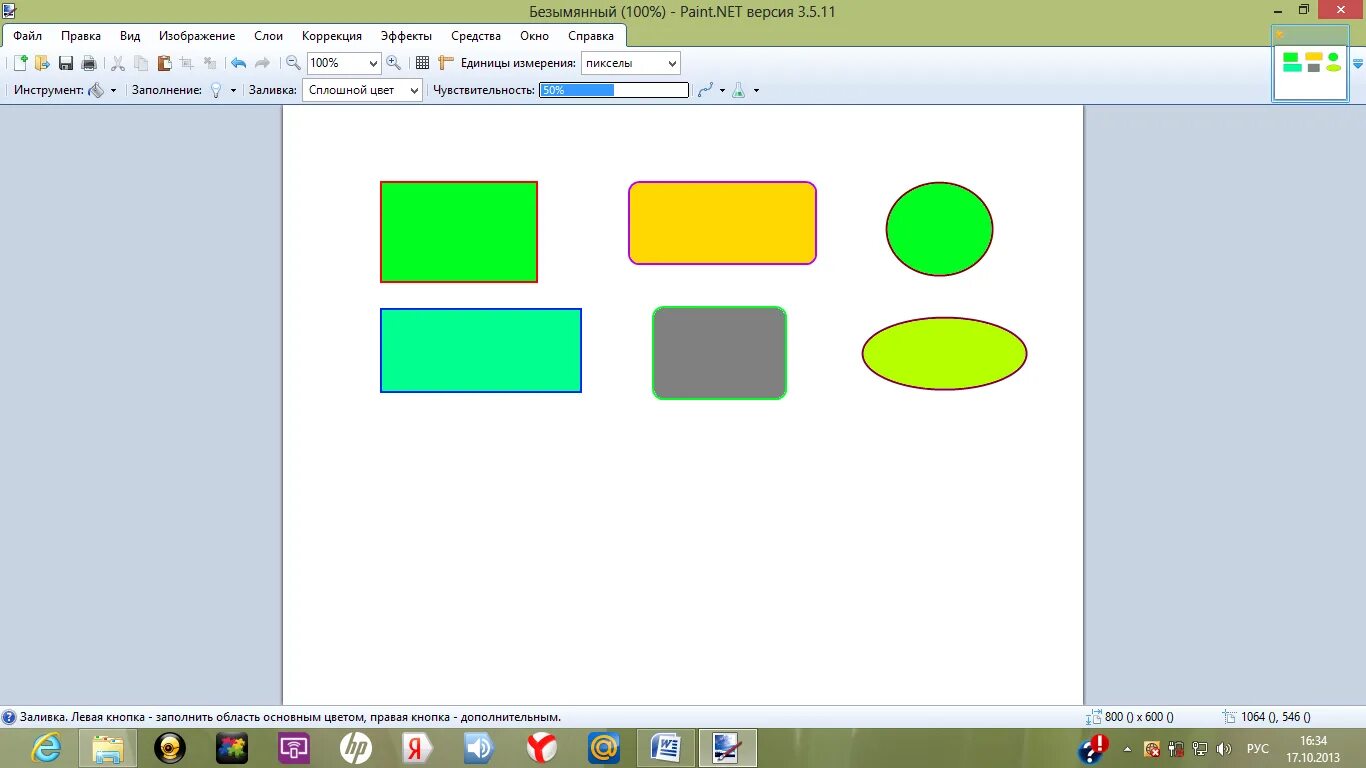Screen dimensions: 1366x768
Task: Open the Правка menu
Action: 81,36
